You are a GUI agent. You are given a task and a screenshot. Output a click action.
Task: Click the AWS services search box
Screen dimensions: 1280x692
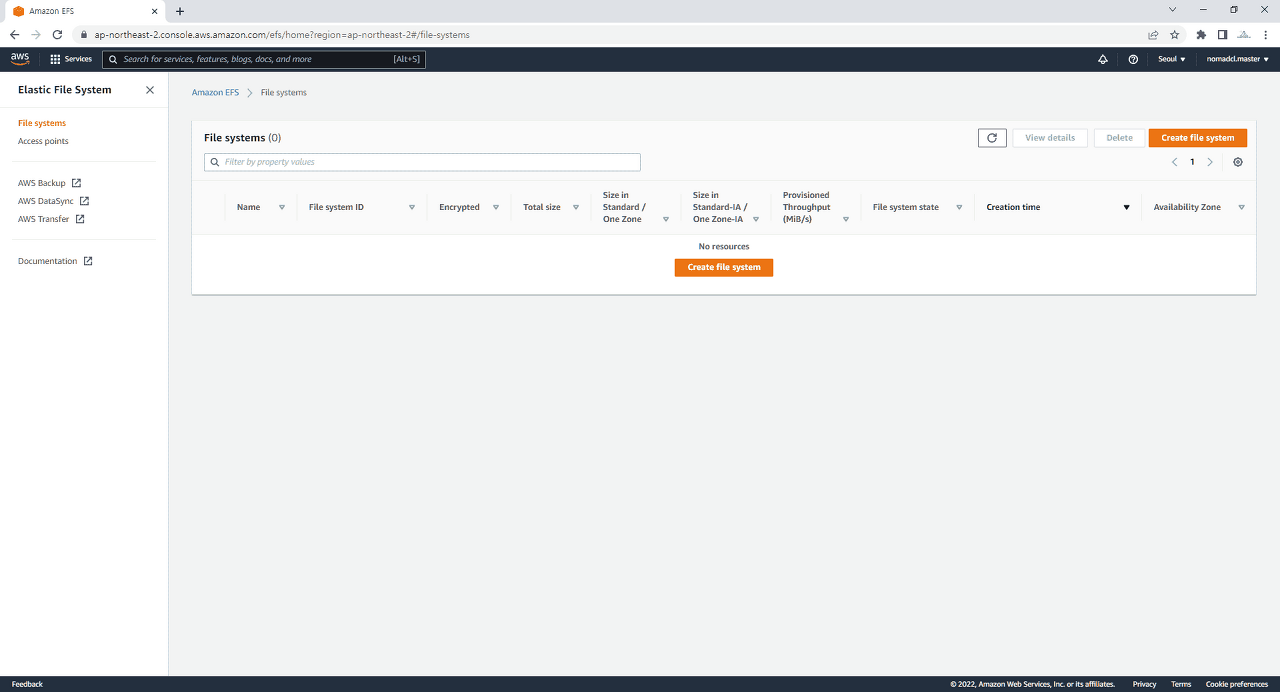pyautogui.click(x=264, y=59)
